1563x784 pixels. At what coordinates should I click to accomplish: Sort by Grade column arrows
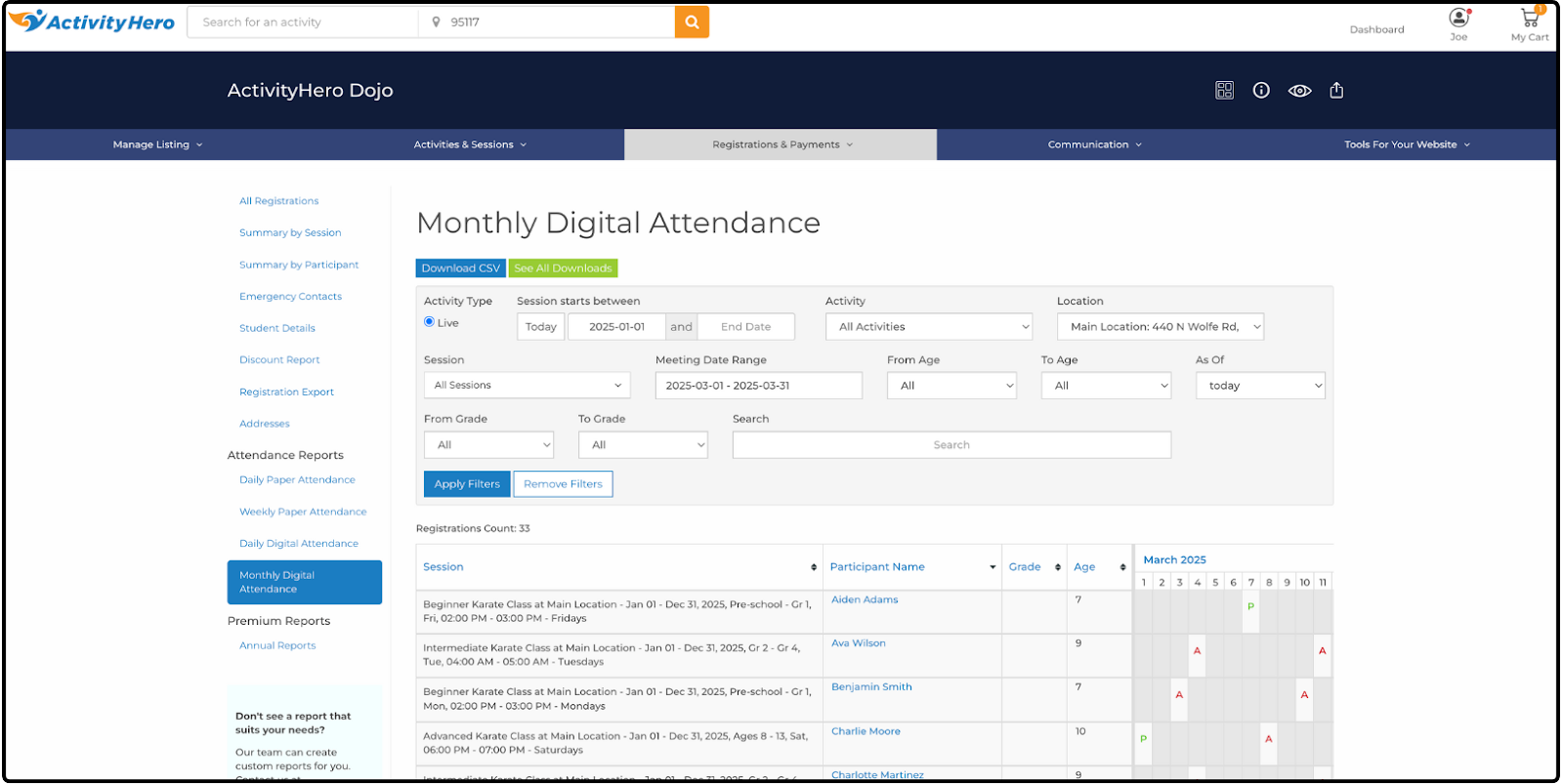1058,567
